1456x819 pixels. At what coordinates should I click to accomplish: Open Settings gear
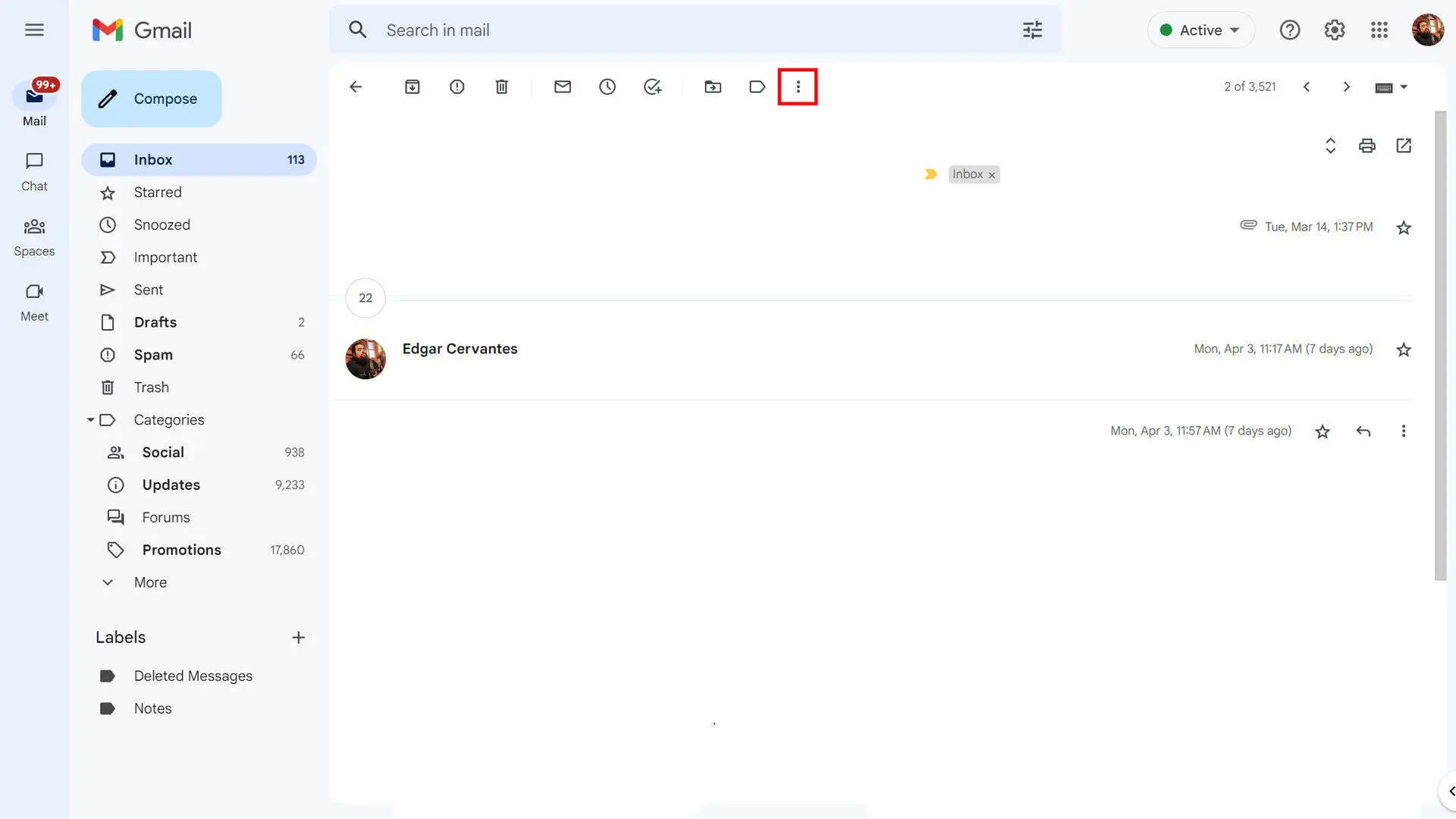pos(1335,30)
